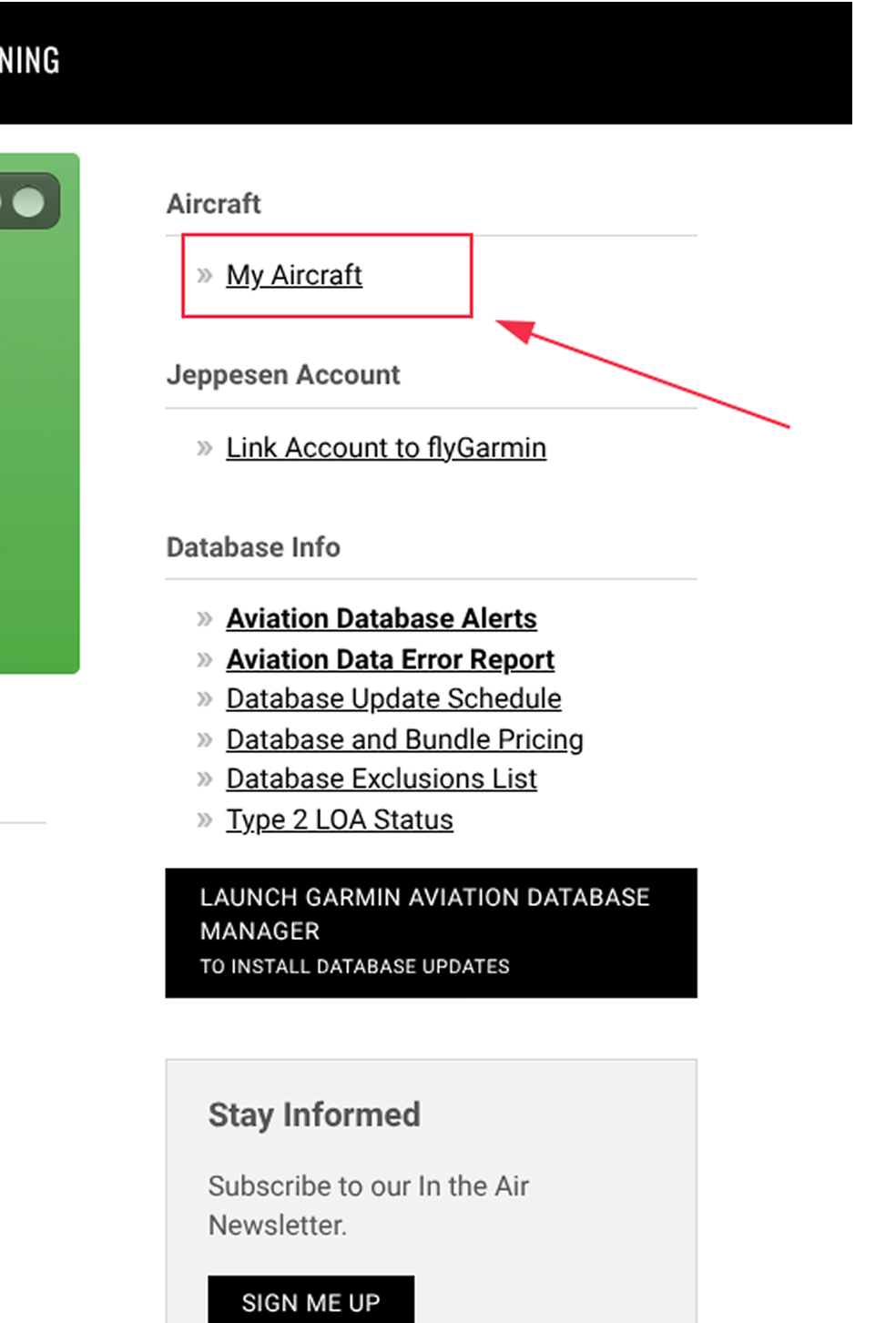View the Database Update Schedule
Image resolution: width=896 pixels, height=1323 pixels.
click(394, 698)
